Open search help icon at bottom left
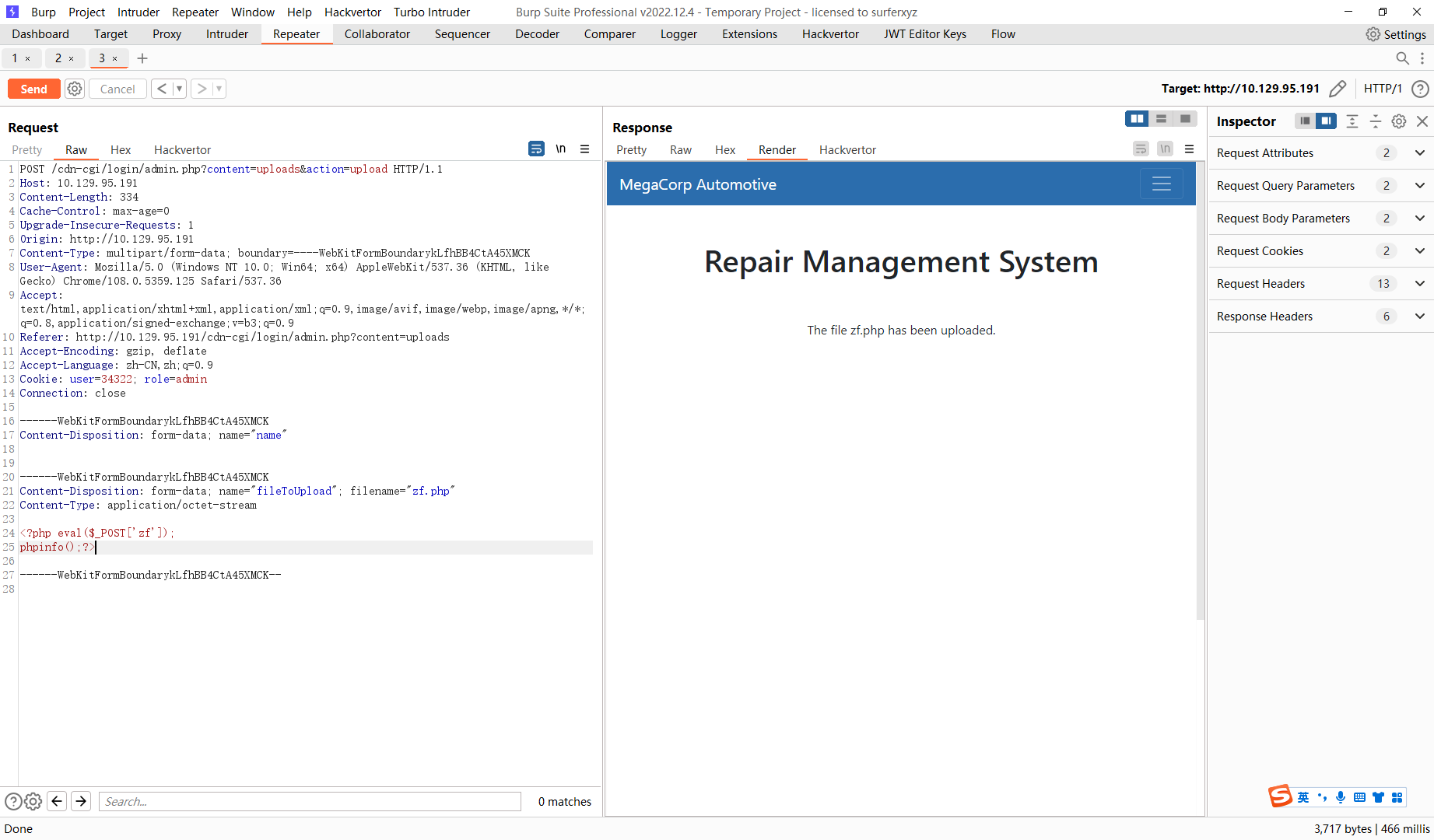 (13, 801)
